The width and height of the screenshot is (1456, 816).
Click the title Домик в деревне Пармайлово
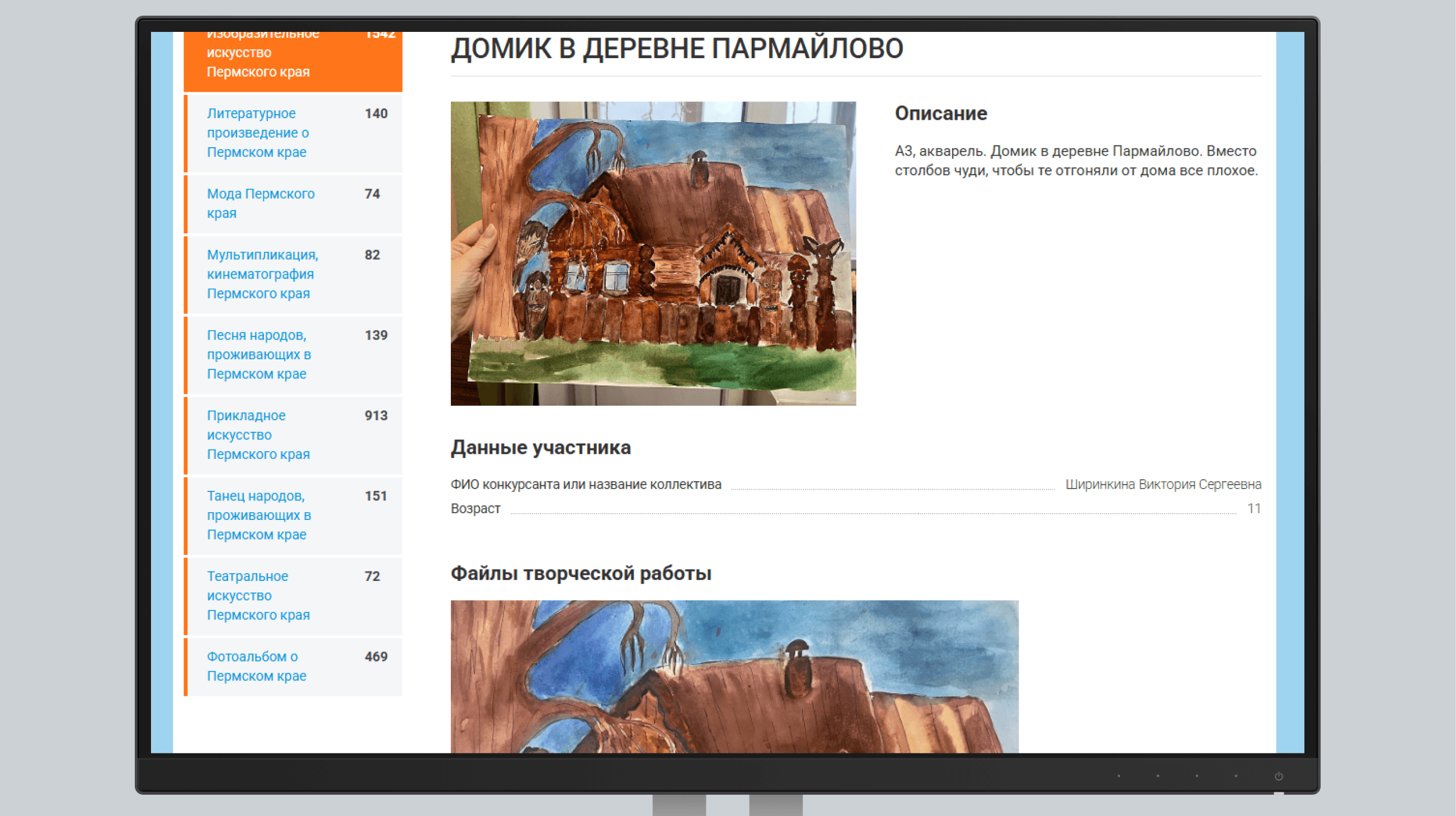point(677,49)
